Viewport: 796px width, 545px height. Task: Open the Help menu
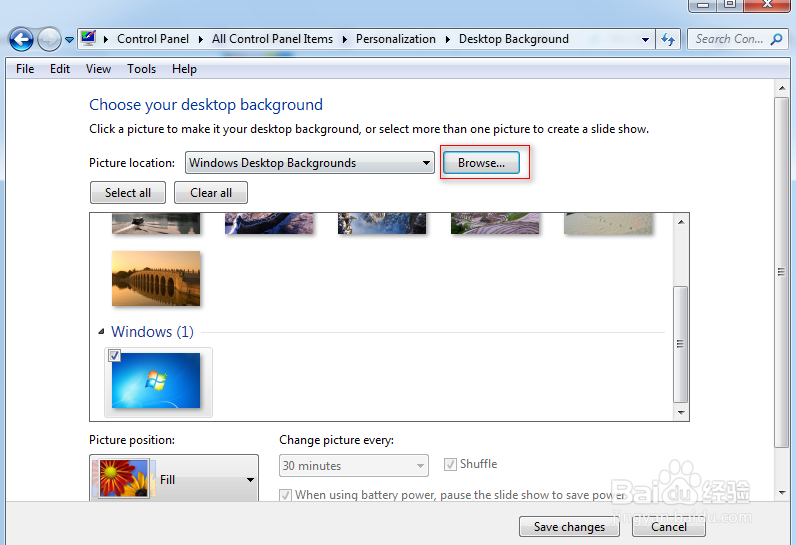[184, 69]
